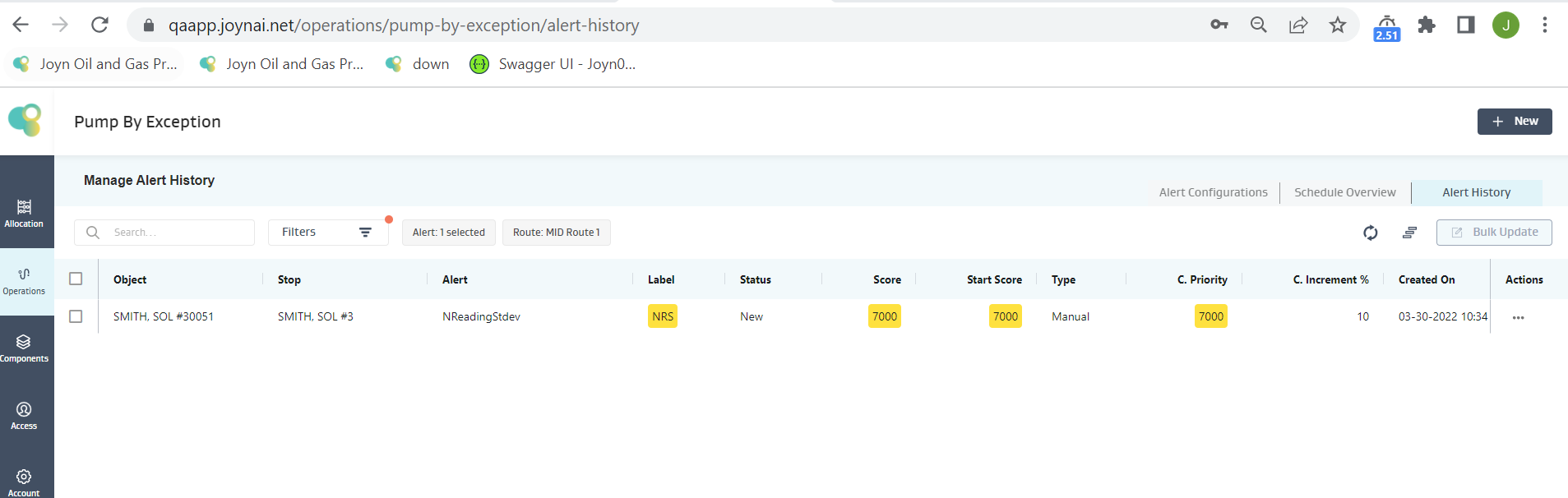Viewport: 1568px width, 498px height.
Task: Open the Components sidebar section
Action: pyautogui.click(x=24, y=348)
